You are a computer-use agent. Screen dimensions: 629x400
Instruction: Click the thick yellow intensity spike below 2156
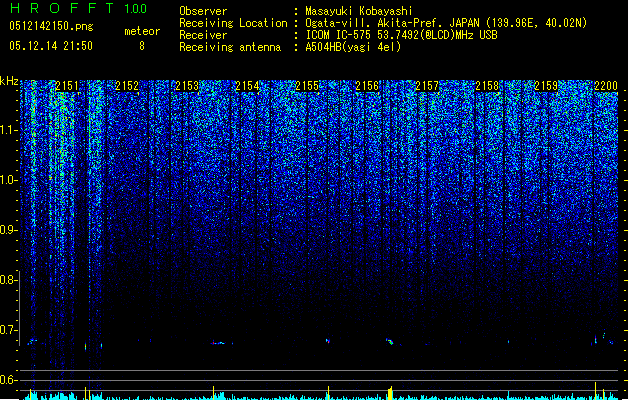point(390,393)
